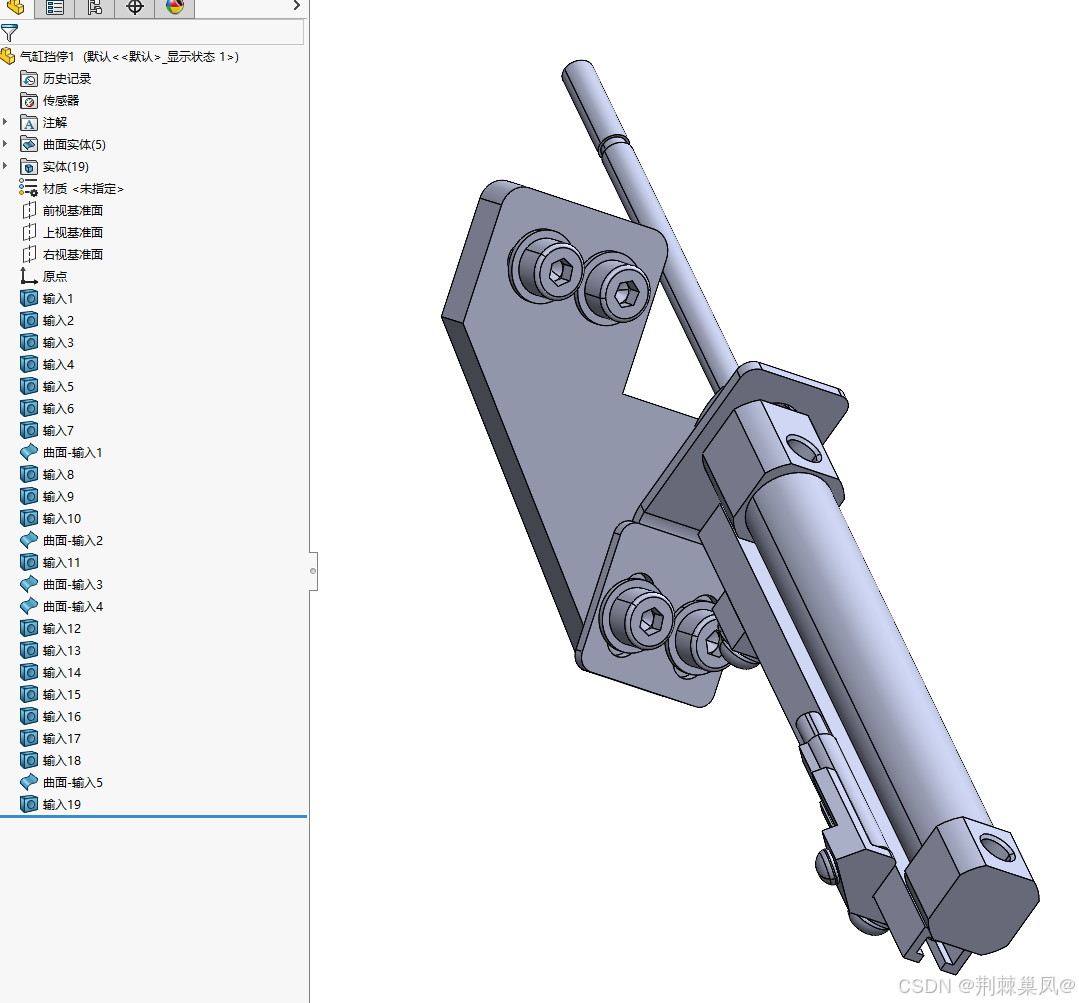Select the 传感器 text label

pyautogui.click(x=61, y=100)
